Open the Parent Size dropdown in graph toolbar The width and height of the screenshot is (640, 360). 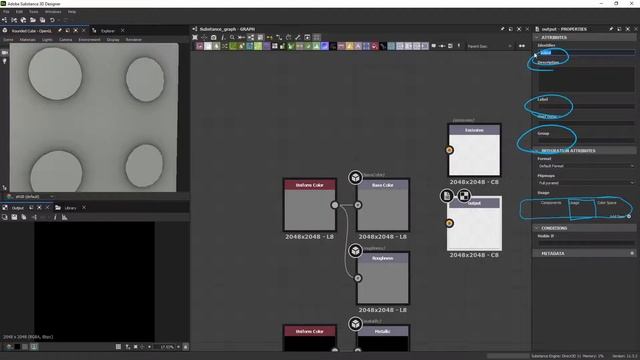point(489,46)
